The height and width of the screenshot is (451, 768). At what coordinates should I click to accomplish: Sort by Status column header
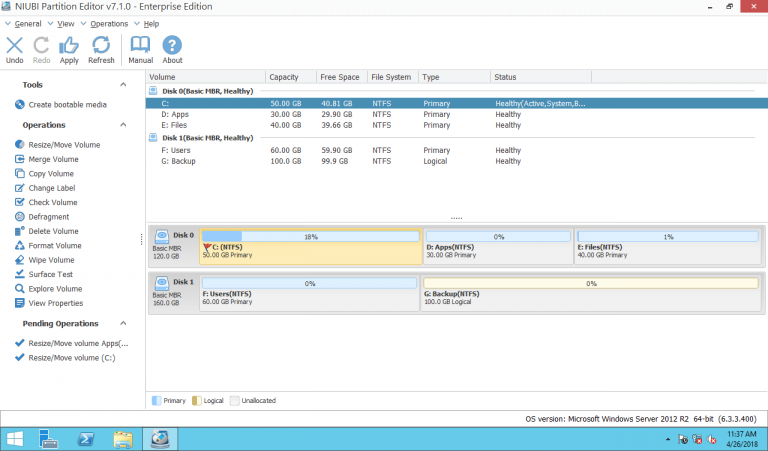541,77
